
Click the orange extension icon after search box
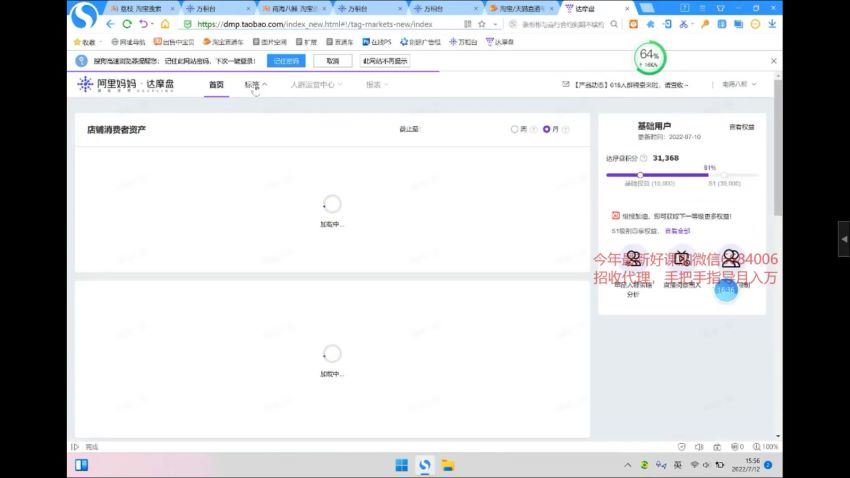pos(633,24)
